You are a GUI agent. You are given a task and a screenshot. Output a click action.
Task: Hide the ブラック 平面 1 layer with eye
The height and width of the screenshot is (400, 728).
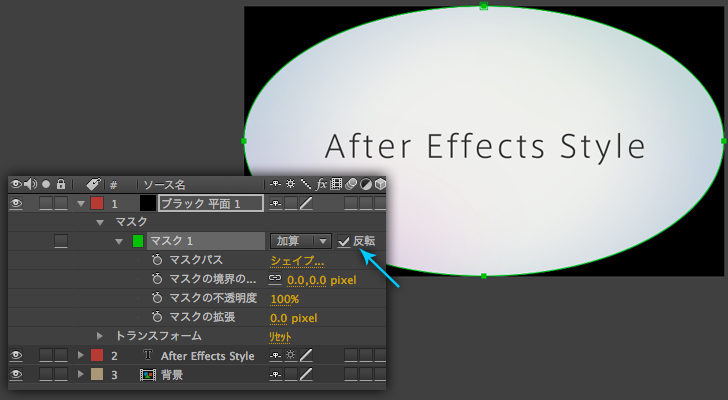click(16, 203)
